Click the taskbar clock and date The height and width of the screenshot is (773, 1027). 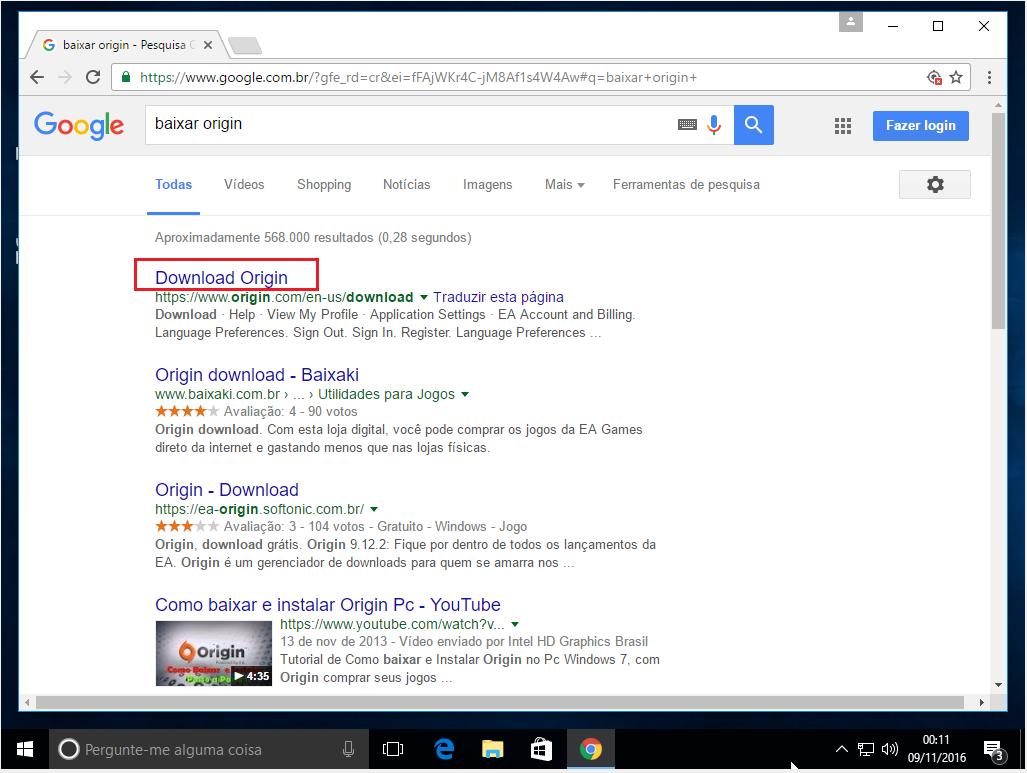(x=937, y=749)
